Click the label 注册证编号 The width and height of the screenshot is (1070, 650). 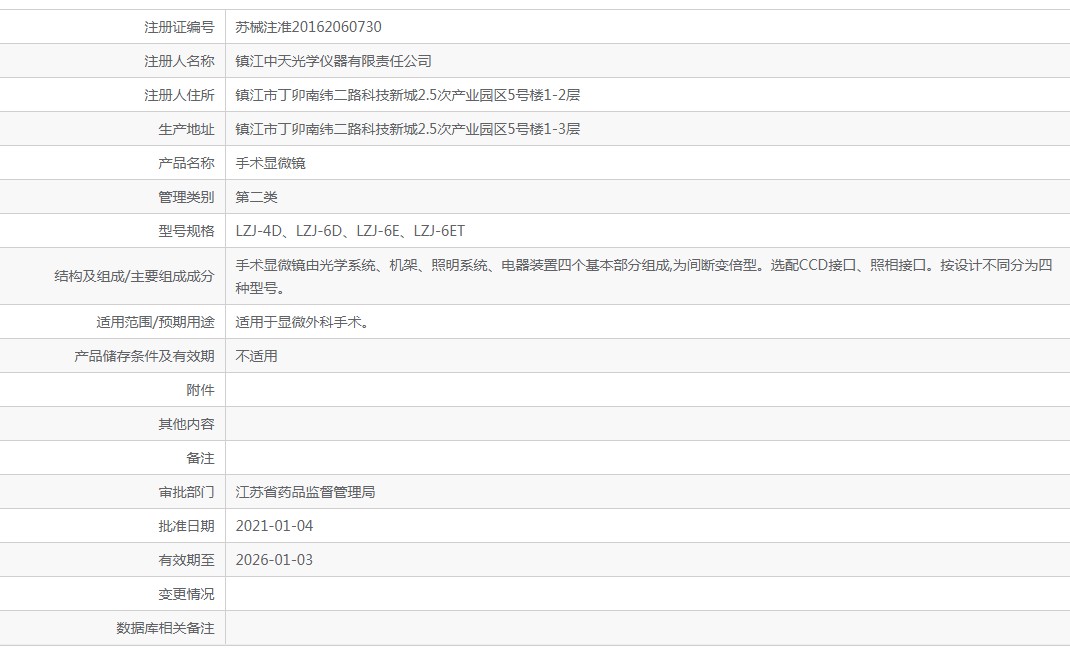[179, 27]
